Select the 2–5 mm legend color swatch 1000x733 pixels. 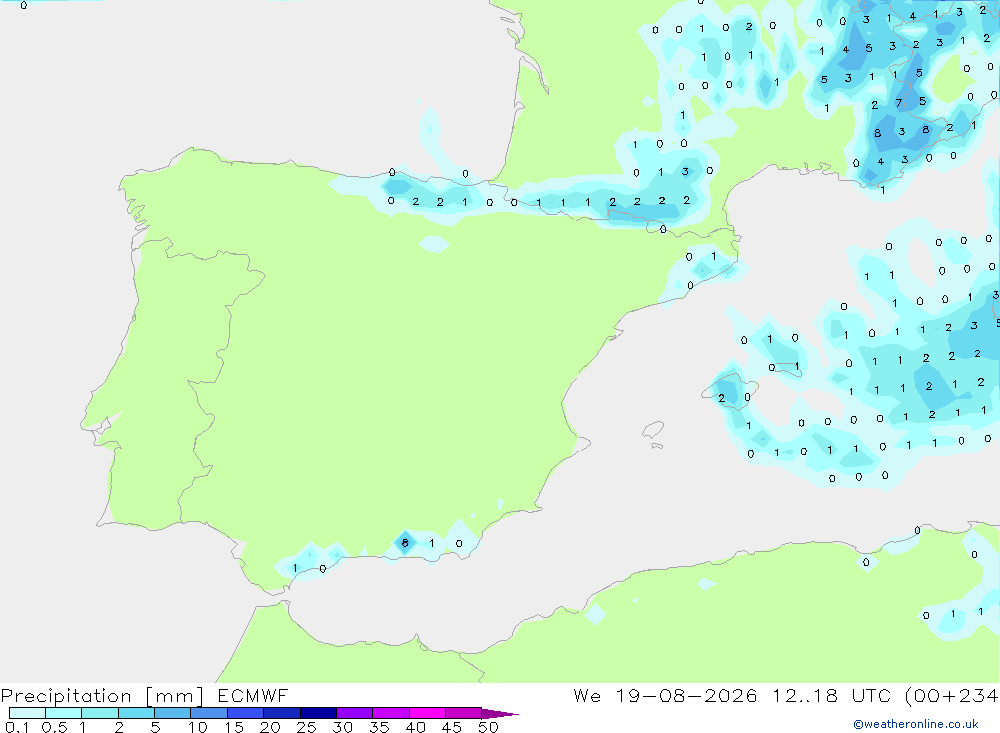click(136, 713)
